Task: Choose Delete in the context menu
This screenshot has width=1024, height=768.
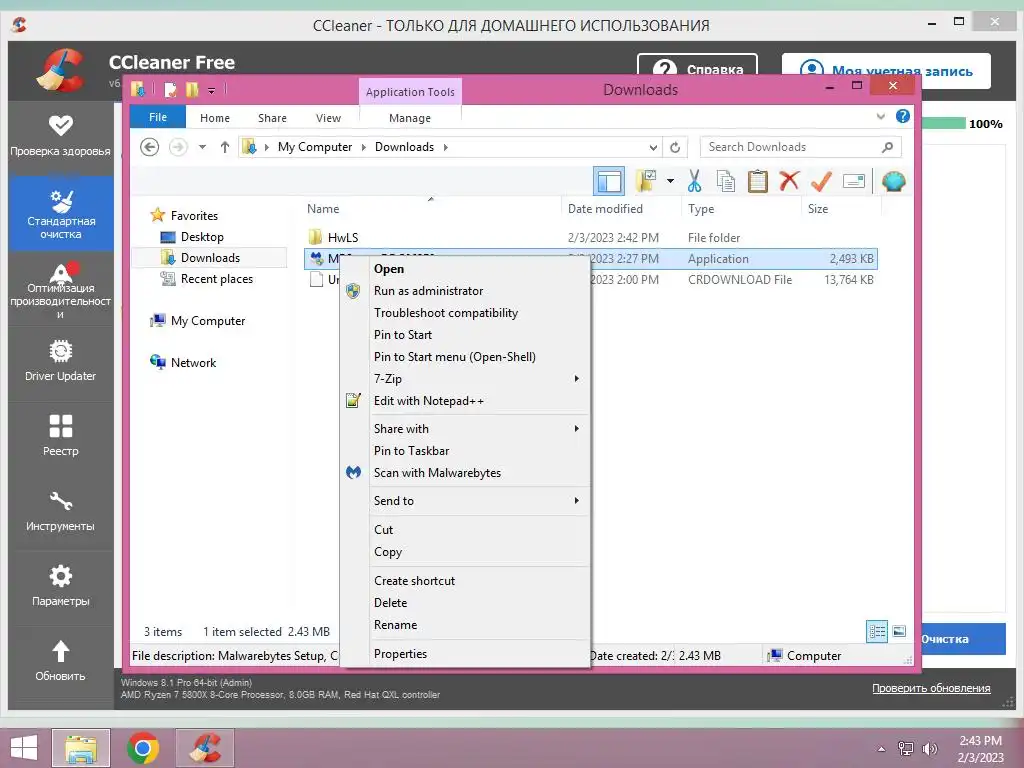Action: coord(465,603)
